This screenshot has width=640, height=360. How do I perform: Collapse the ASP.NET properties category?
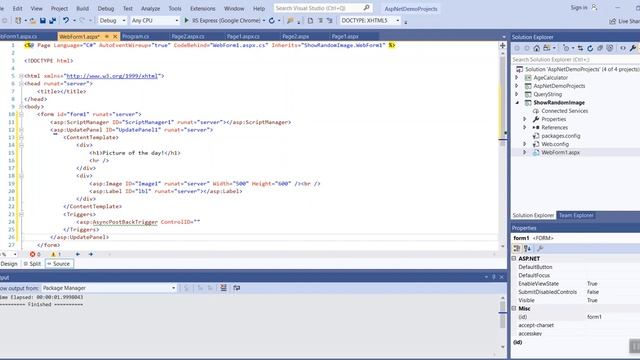514,258
